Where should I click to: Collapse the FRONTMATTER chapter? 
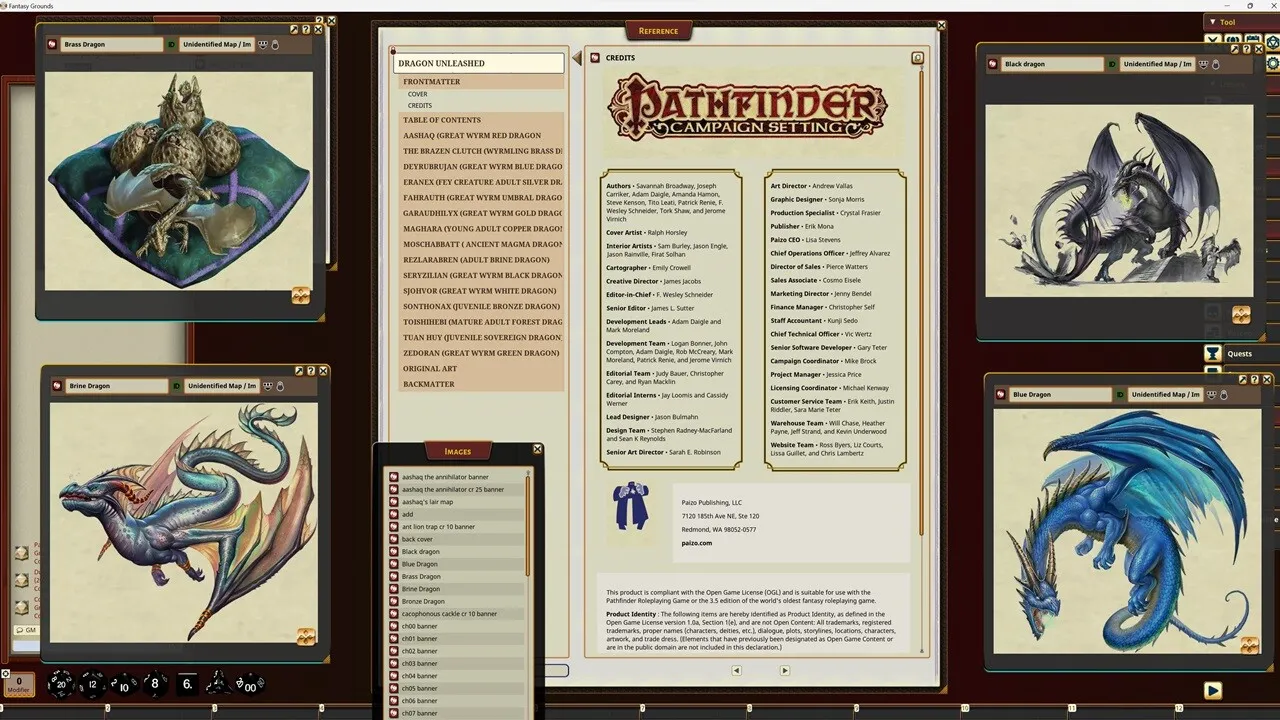click(482, 82)
